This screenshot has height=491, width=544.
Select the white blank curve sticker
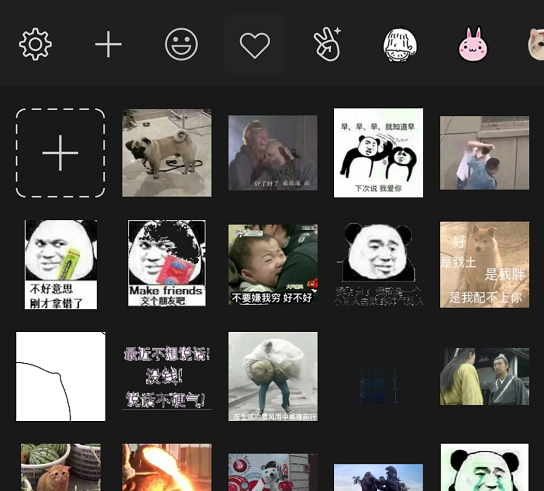(61, 376)
